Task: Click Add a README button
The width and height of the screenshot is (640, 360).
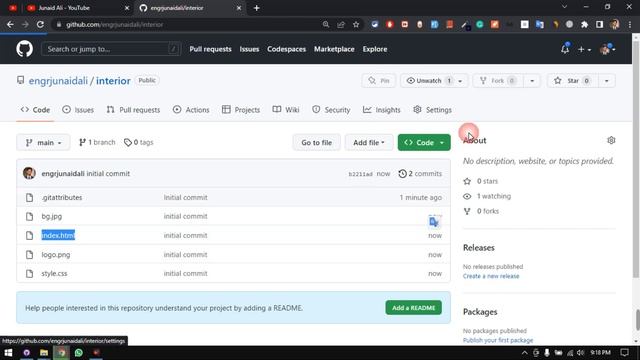Action: [413, 308]
